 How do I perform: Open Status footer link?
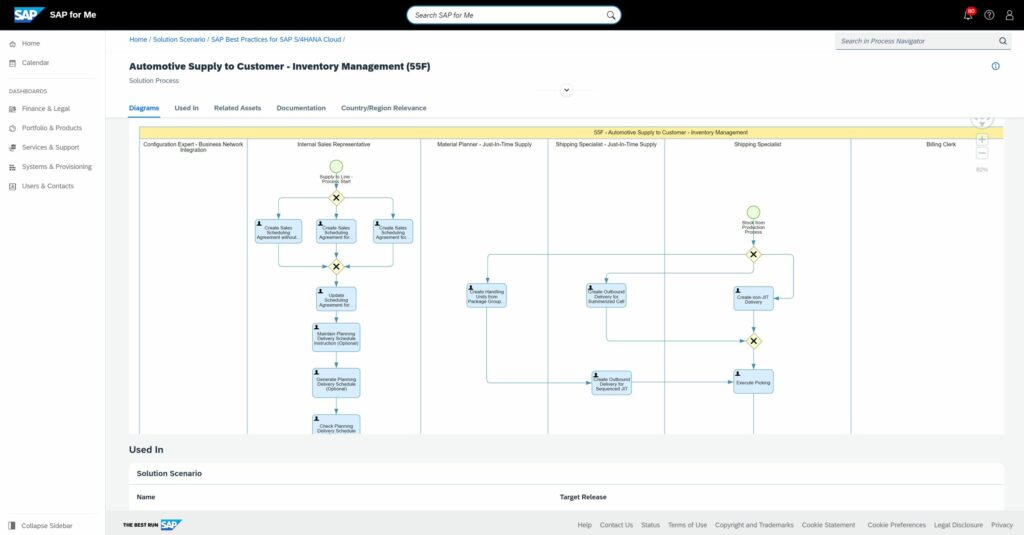tap(650, 525)
